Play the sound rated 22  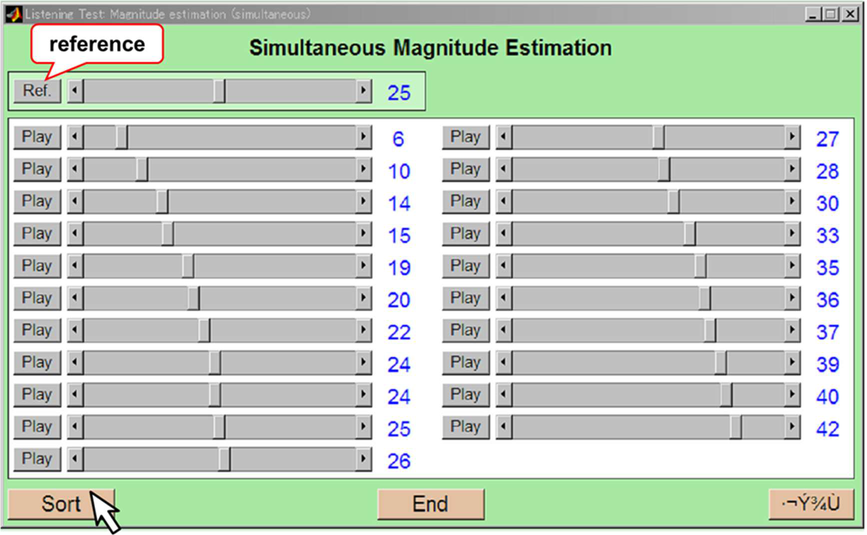pos(37,330)
